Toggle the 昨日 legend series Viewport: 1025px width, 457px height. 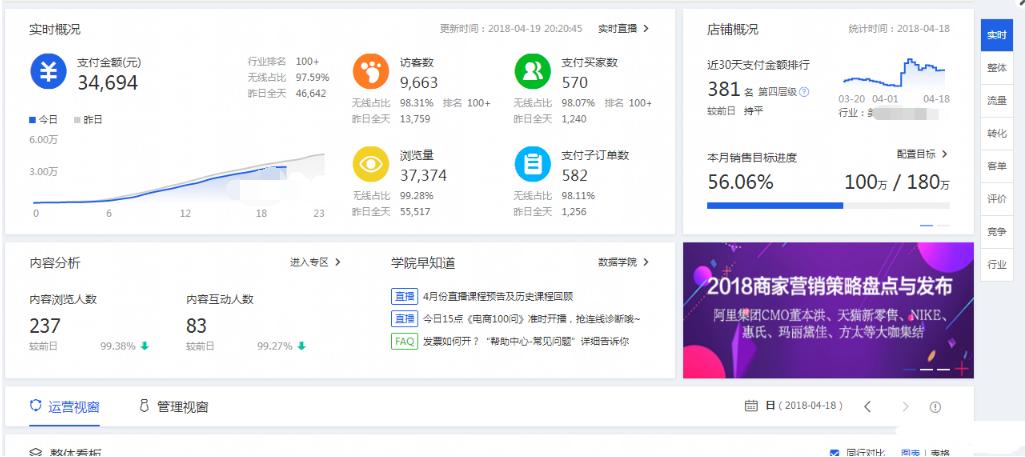pos(88,120)
